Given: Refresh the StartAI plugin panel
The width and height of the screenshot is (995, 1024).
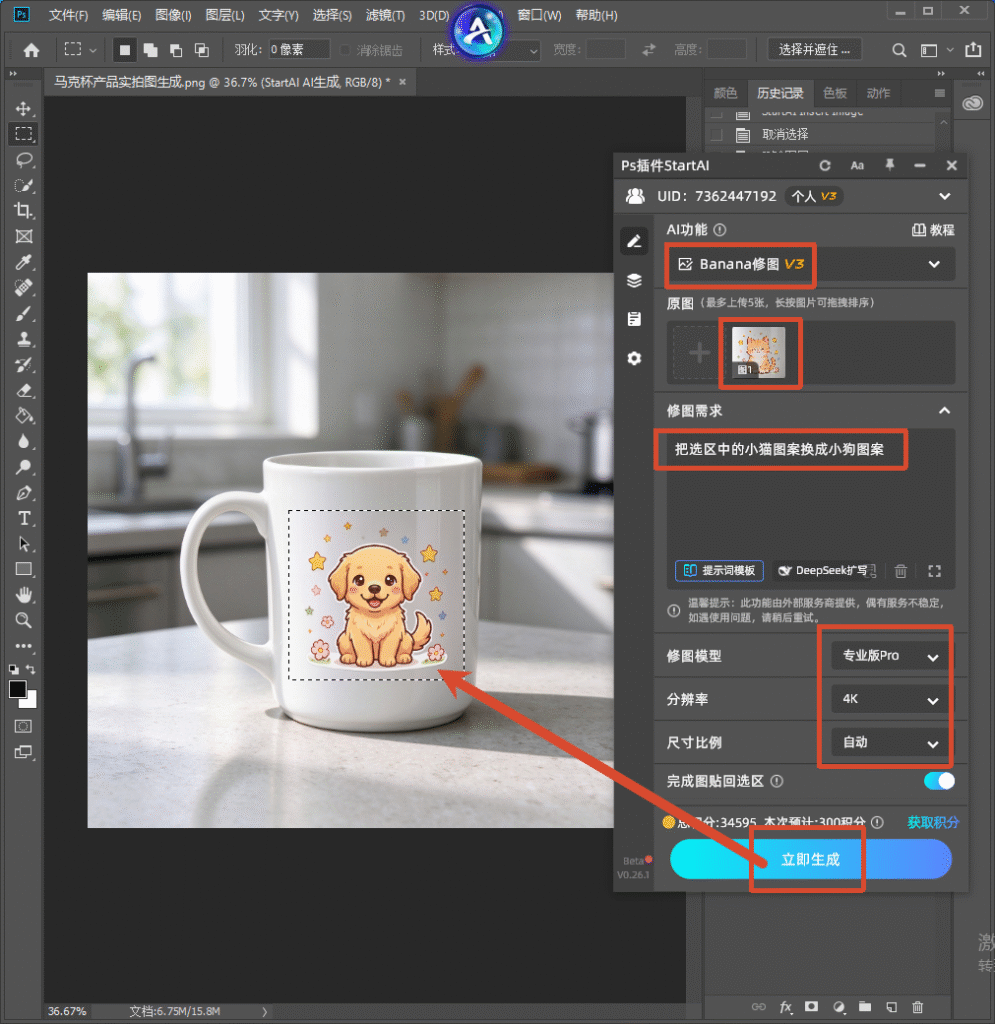Looking at the screenshot, I should pos(825,166).
